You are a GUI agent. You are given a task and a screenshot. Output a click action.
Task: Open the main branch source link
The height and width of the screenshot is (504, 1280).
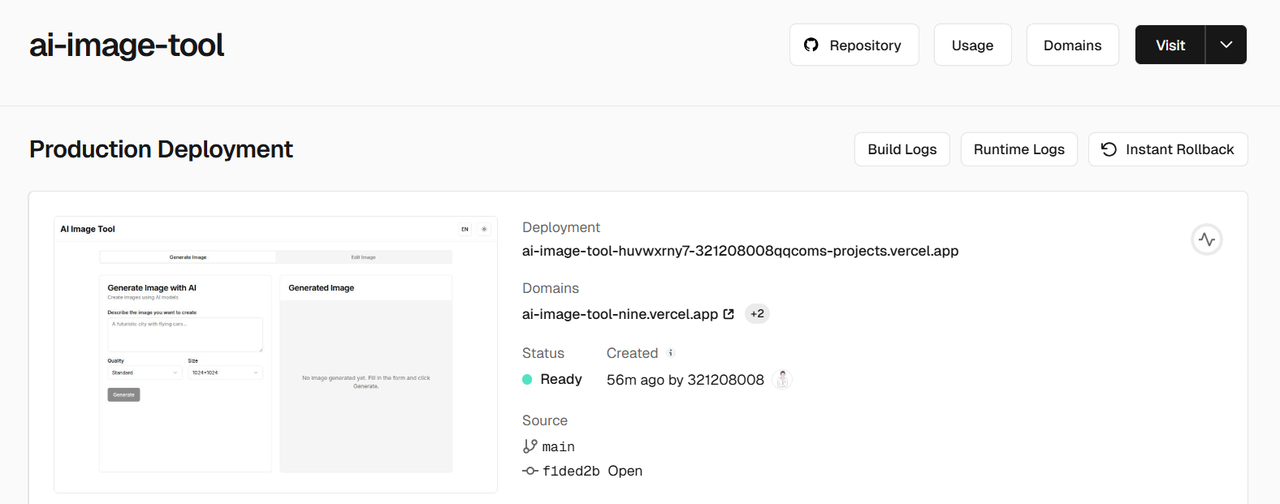coord(558,447)
